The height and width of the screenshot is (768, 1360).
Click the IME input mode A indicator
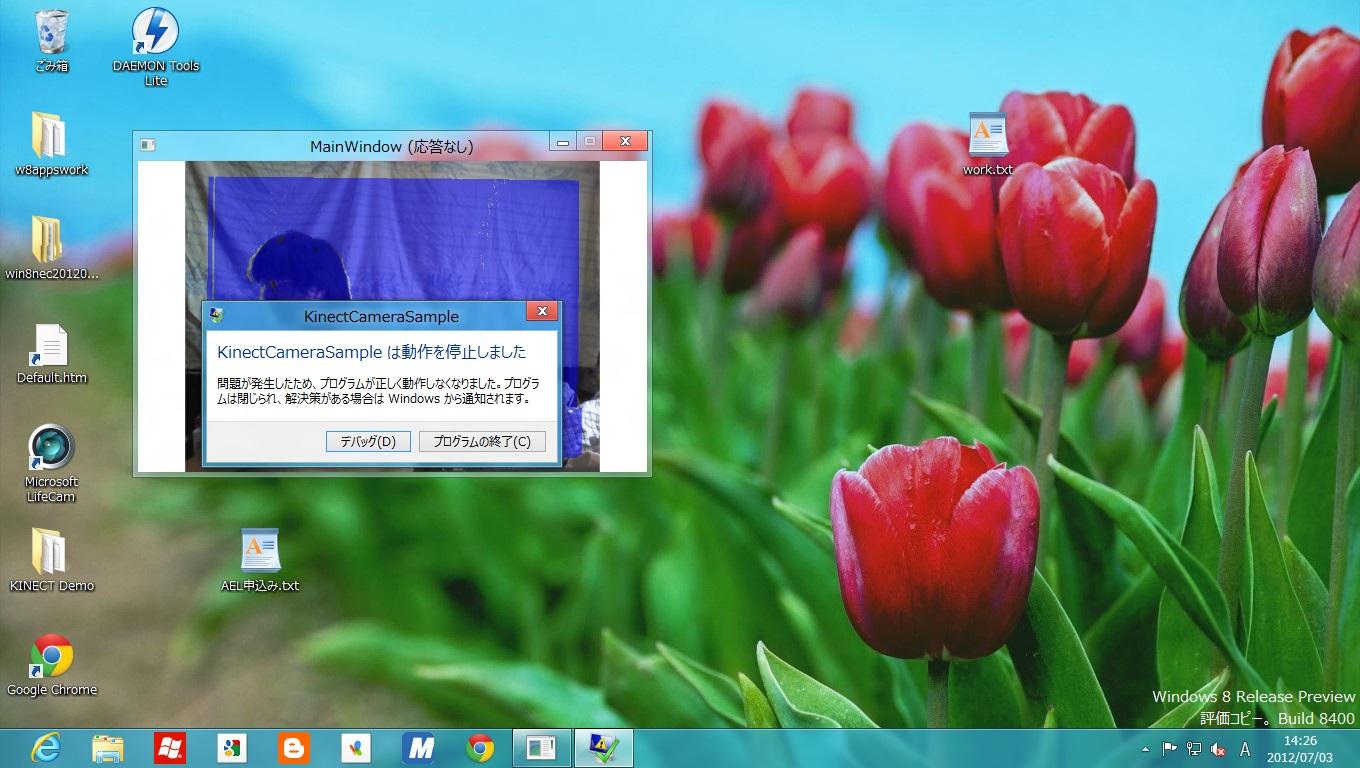click(x=1245, y=749)
